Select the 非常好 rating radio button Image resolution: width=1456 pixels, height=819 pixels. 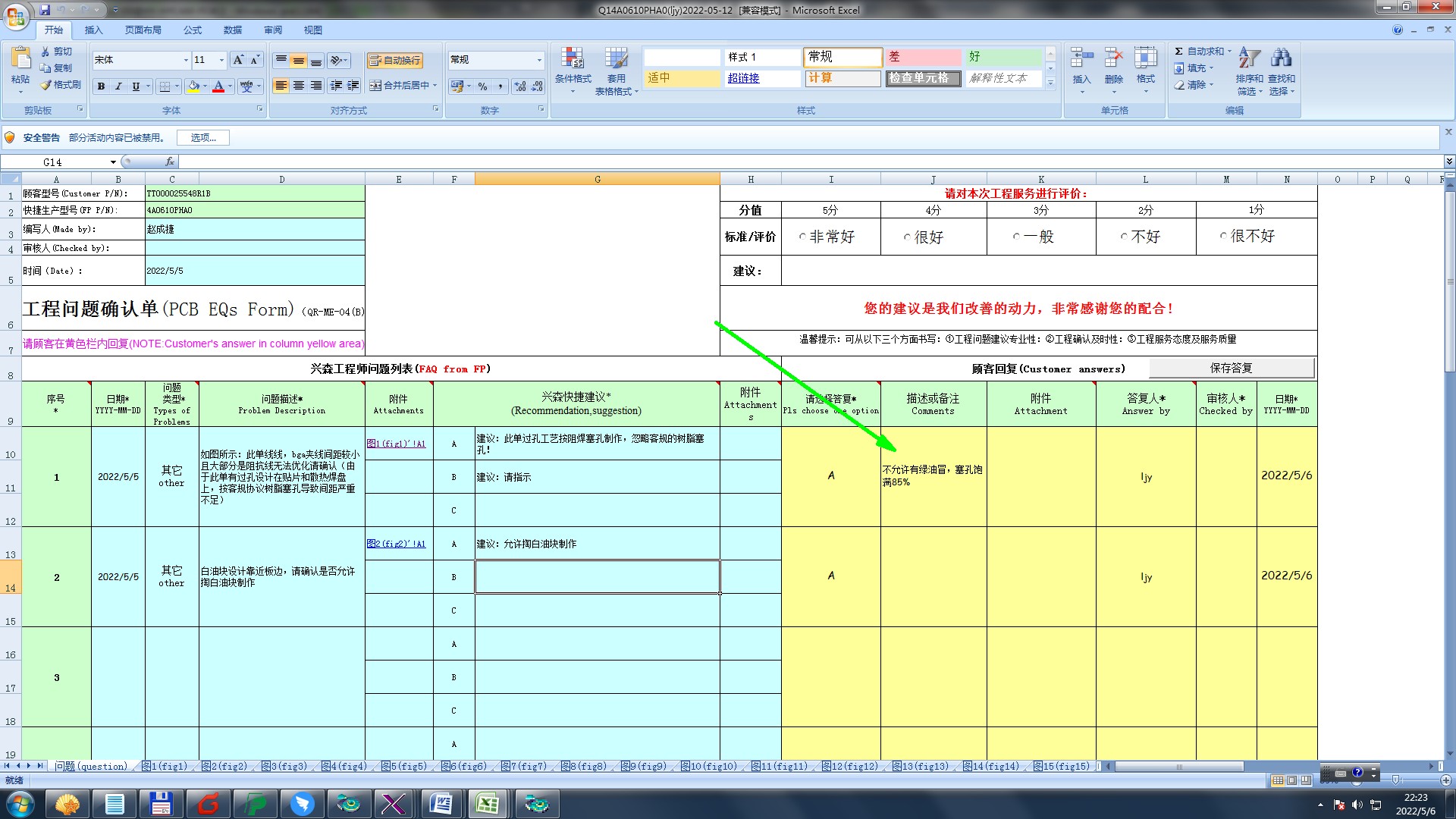[x=802, y=237]
